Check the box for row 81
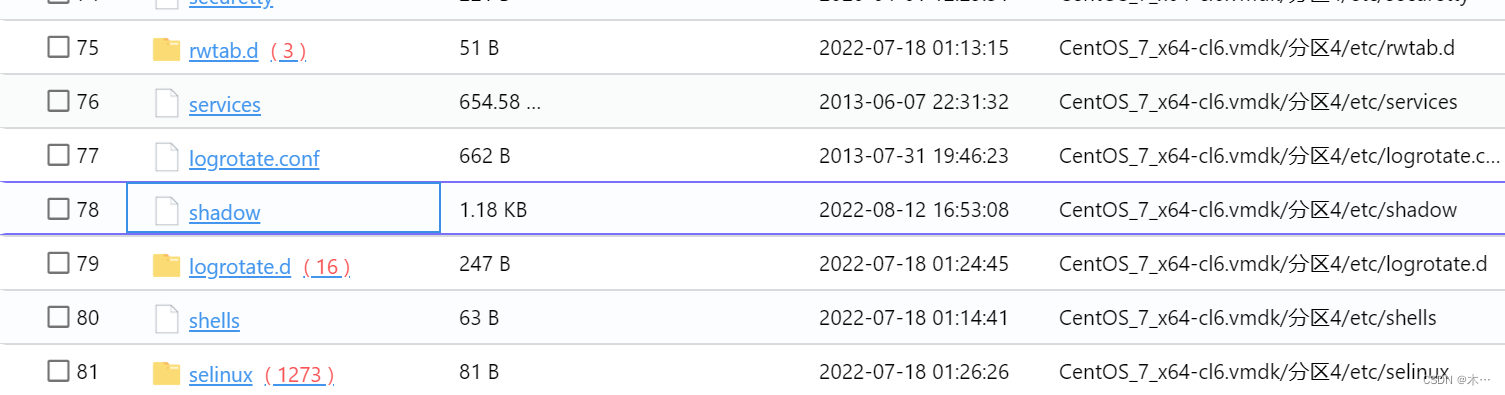This screenshot has height=395, width=1505. (59, 372)
